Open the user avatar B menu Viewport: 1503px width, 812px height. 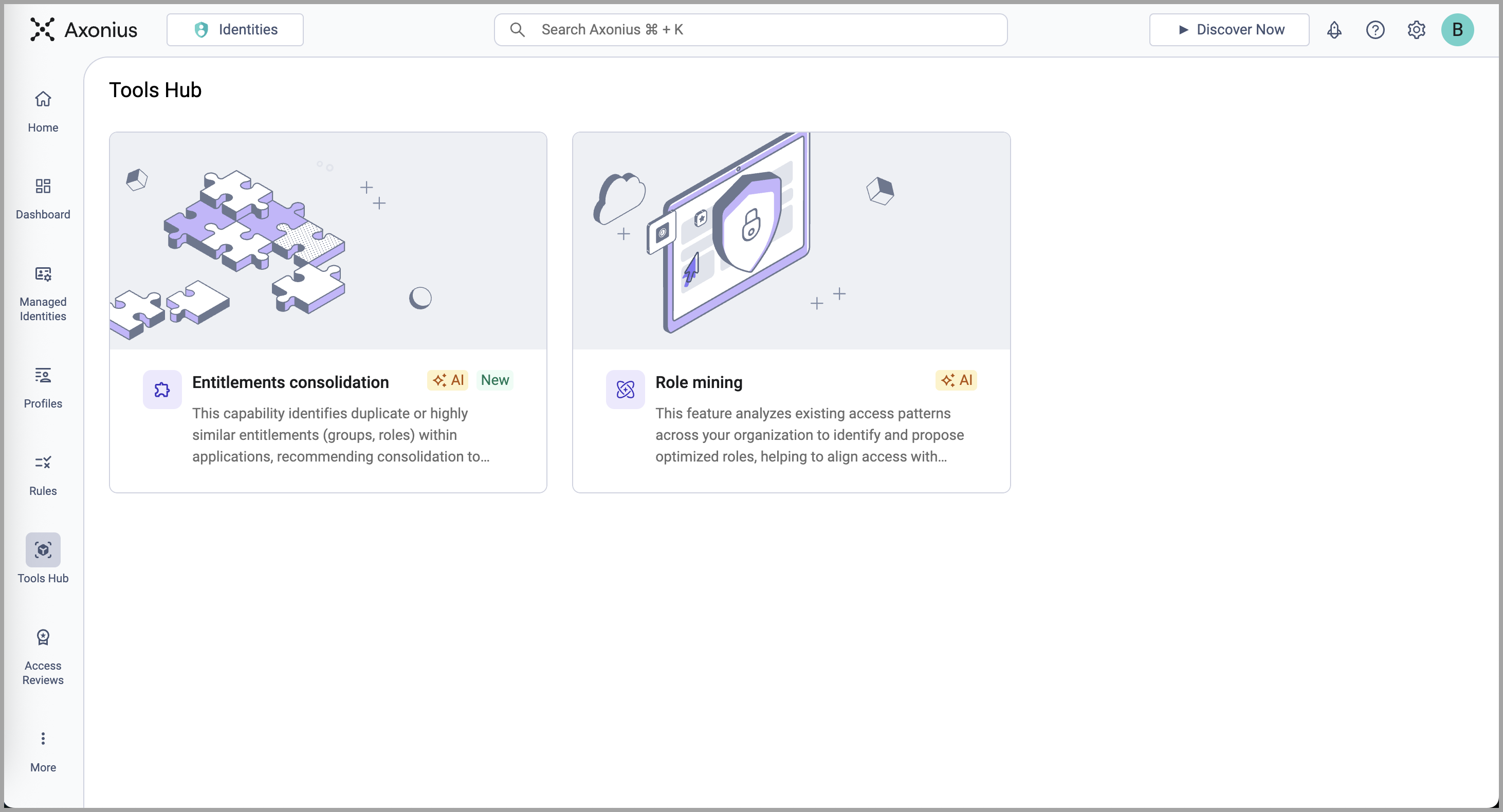pos(1457,30)
